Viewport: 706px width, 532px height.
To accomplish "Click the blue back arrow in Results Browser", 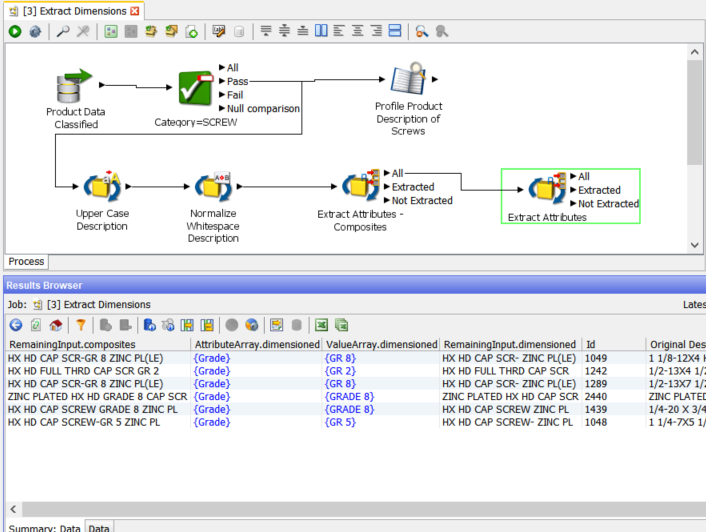I will click(x=15, y=325).
